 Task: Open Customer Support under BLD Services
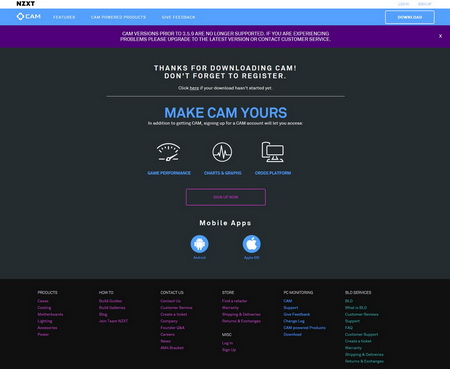(361, 334)
